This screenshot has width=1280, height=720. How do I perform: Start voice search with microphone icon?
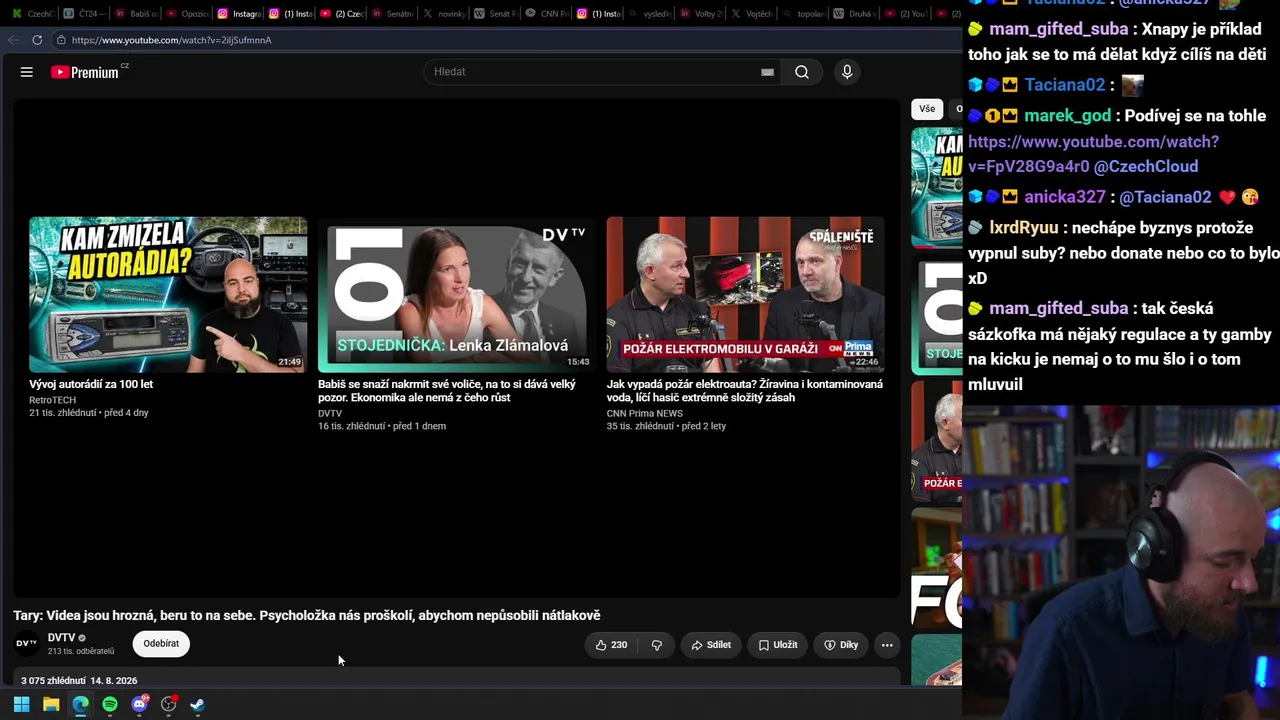847,72
